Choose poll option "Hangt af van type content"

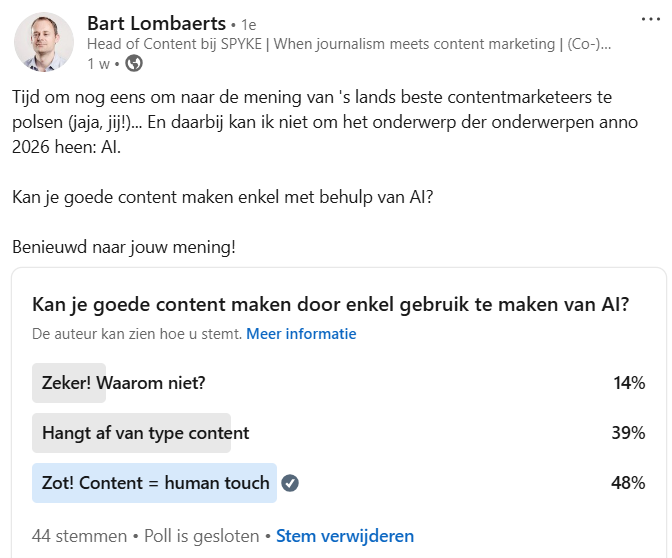[x=146, y=433]
